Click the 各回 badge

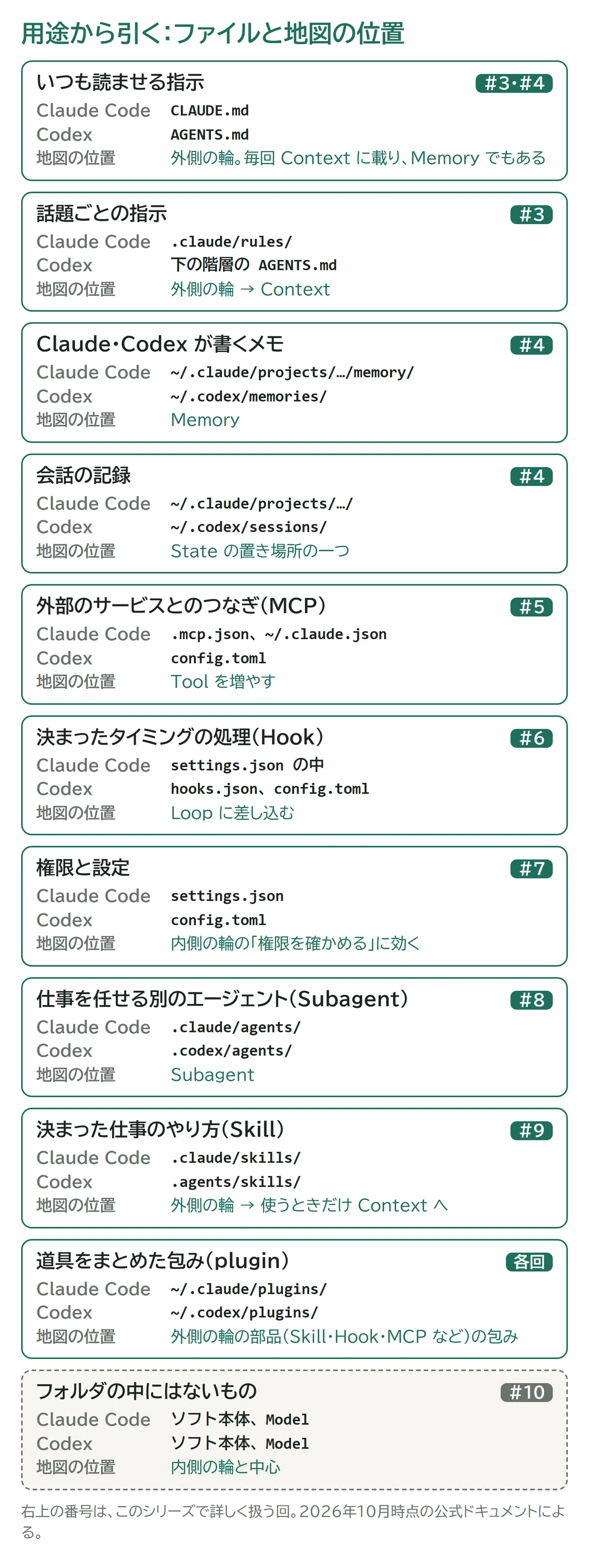529,1262
